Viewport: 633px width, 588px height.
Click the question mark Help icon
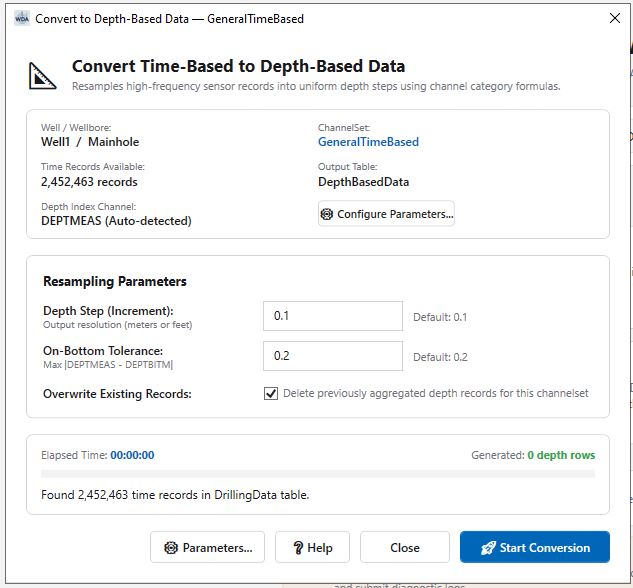(x=298, y=548)
